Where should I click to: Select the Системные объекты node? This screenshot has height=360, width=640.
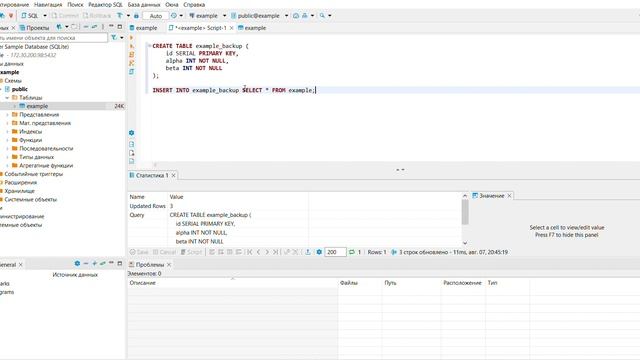pos(31,200)
